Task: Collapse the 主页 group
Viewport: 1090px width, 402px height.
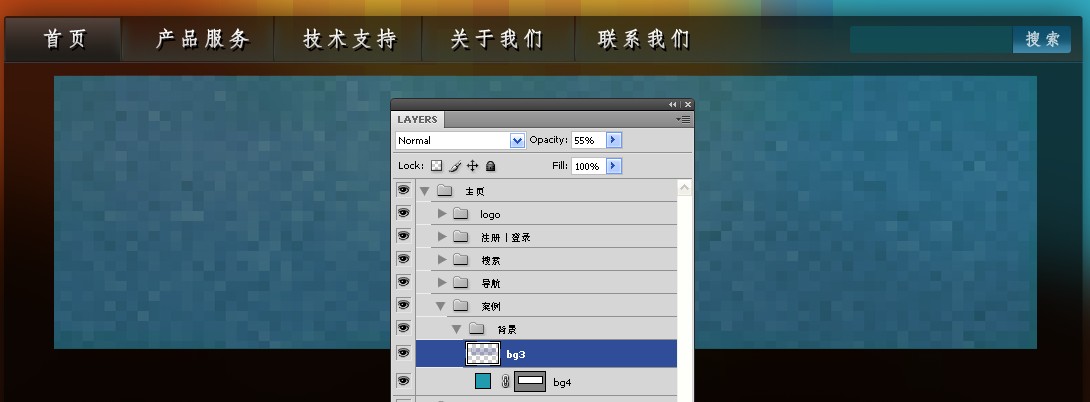Action: (424, 191)
